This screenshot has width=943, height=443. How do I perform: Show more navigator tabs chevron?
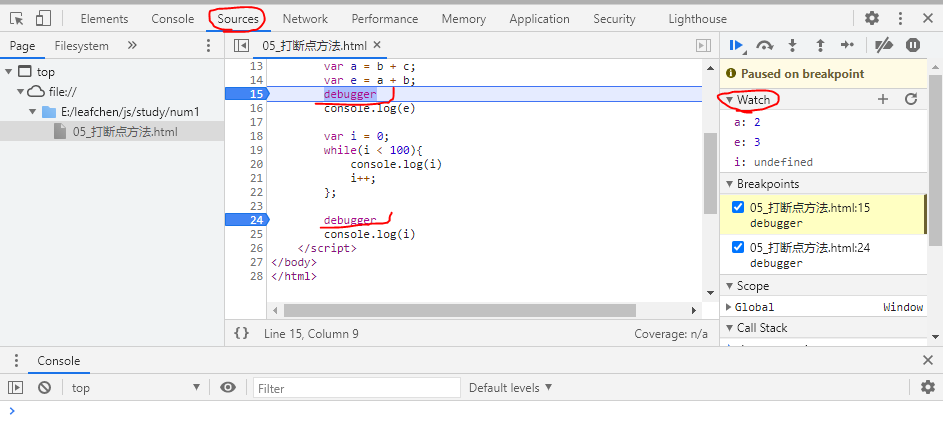tap(132, 46)
